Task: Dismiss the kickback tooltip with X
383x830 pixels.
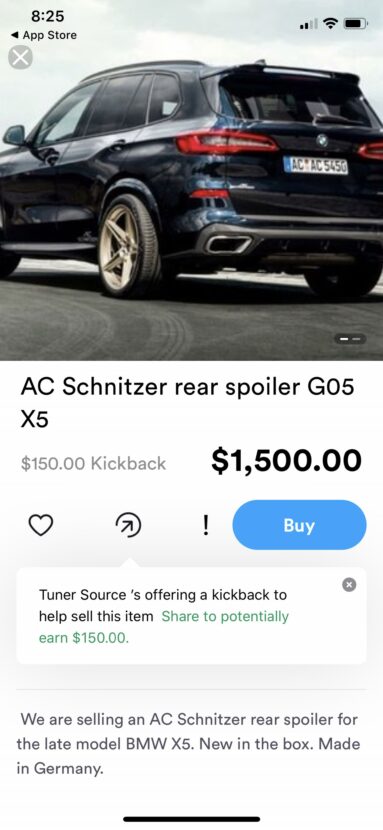Action: coord(349,584)
